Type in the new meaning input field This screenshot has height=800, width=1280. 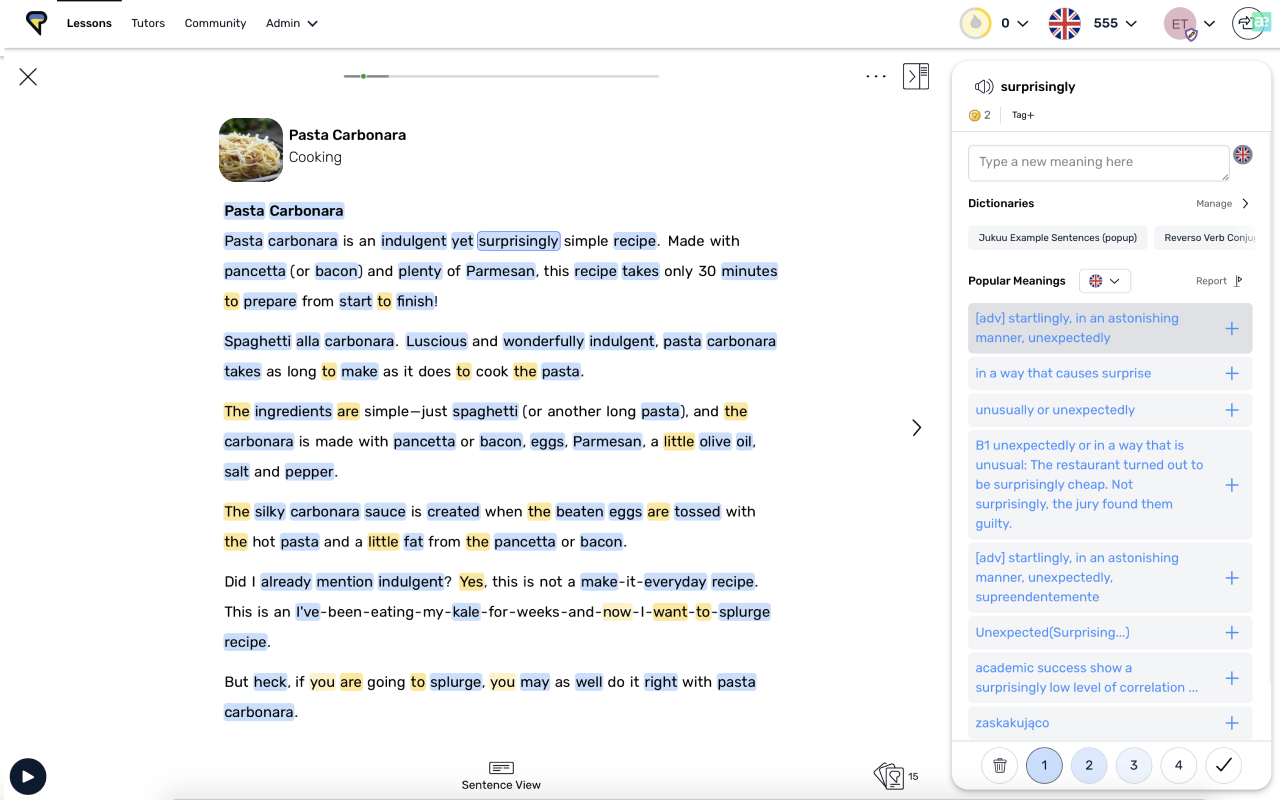(1098, 162)
